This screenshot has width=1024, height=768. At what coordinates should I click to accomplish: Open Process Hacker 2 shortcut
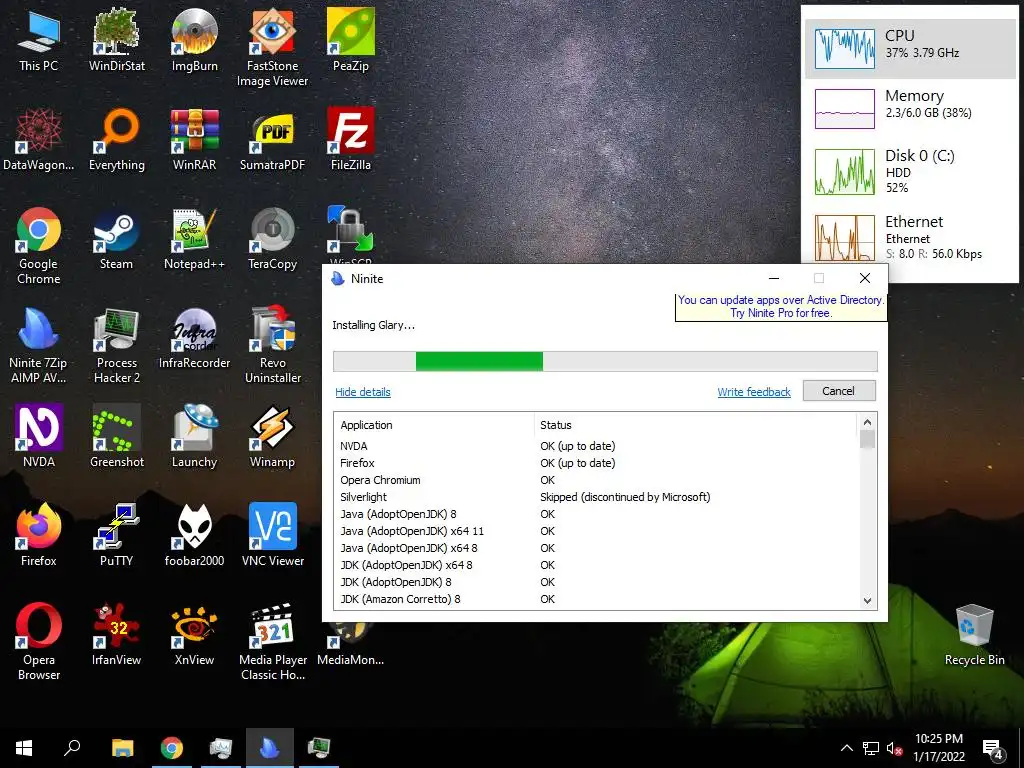[116, 345]
